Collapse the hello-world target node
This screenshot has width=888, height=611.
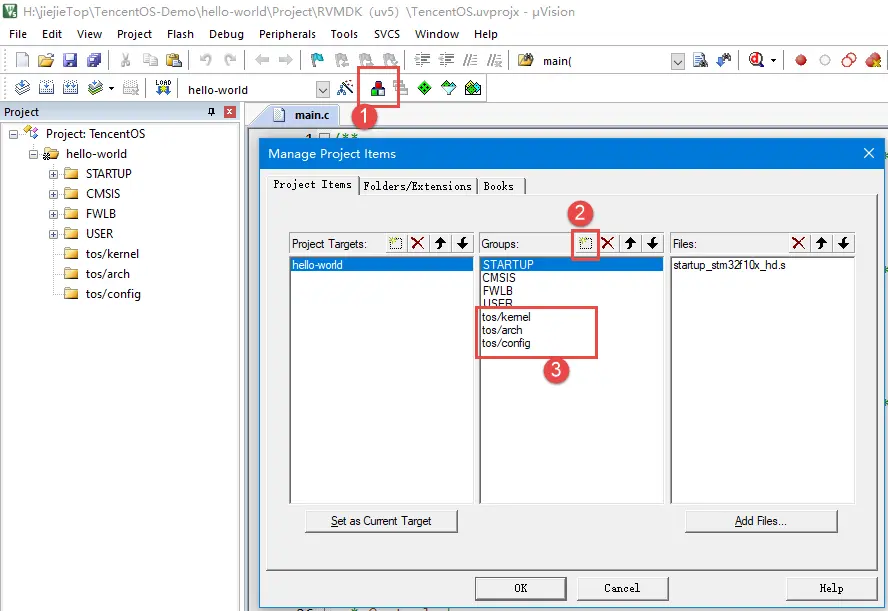tap(33, 154)
